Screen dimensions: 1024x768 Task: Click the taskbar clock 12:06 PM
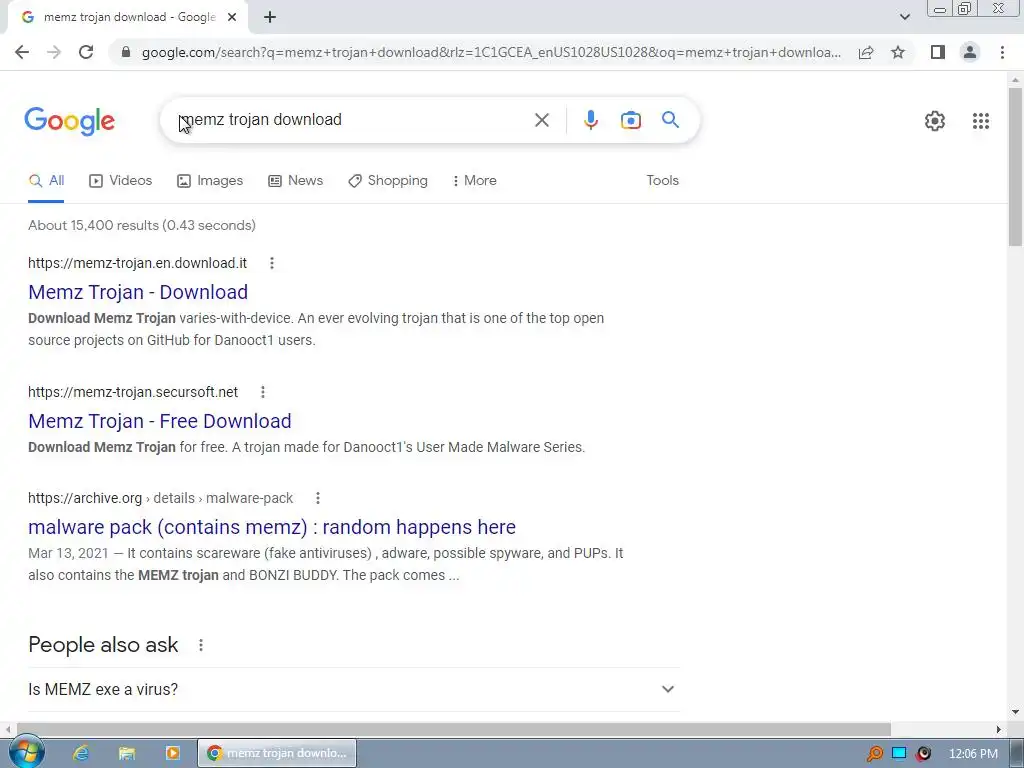973,754
